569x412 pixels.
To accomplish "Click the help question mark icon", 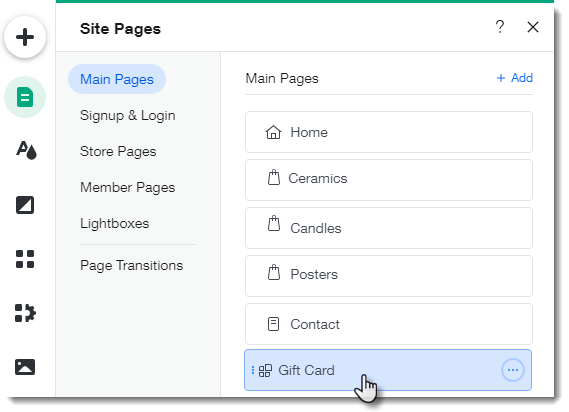I will pos(500,27).
